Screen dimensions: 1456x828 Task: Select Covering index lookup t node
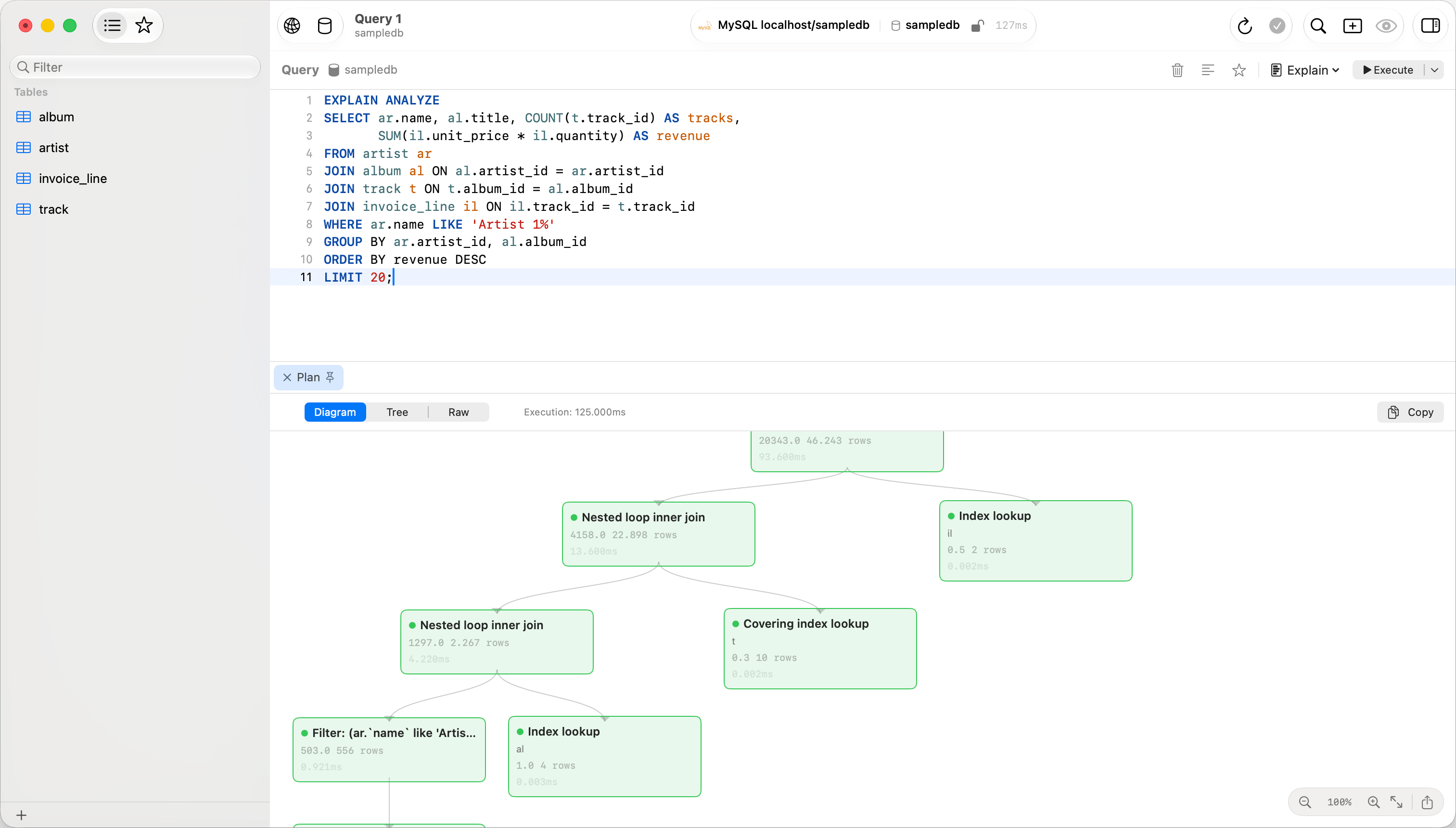pyautogui.click(x=820, y=649)
